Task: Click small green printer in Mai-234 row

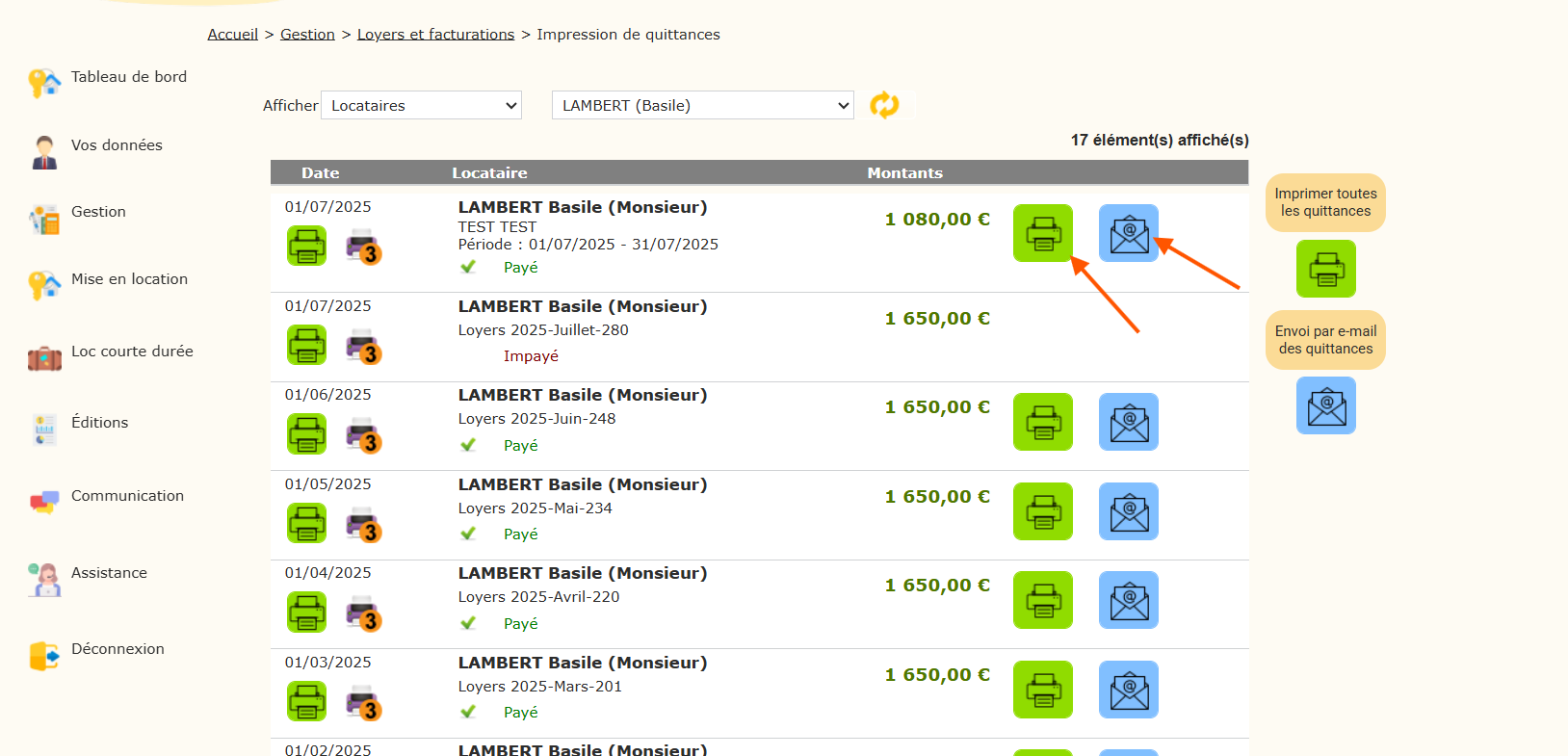Action: pyautogui.click(x=306, y=523)
